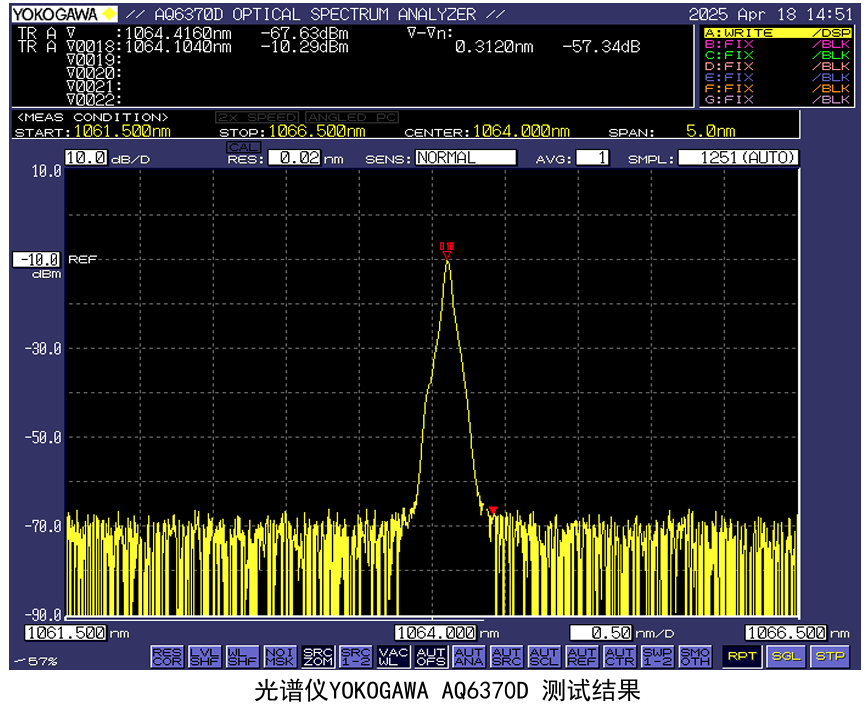This screenshot has width=867, height=710.
Task: Click the red peak marker 018
Action: (447, 254)
